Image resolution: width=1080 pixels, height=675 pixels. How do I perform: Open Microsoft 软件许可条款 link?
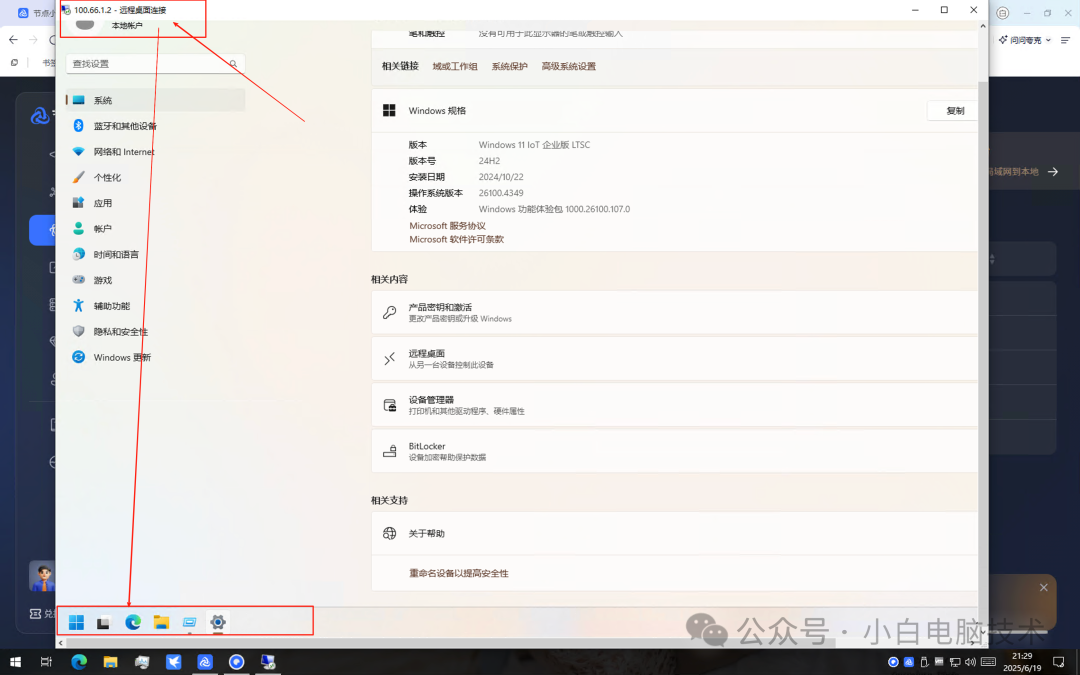pos(457,240)
